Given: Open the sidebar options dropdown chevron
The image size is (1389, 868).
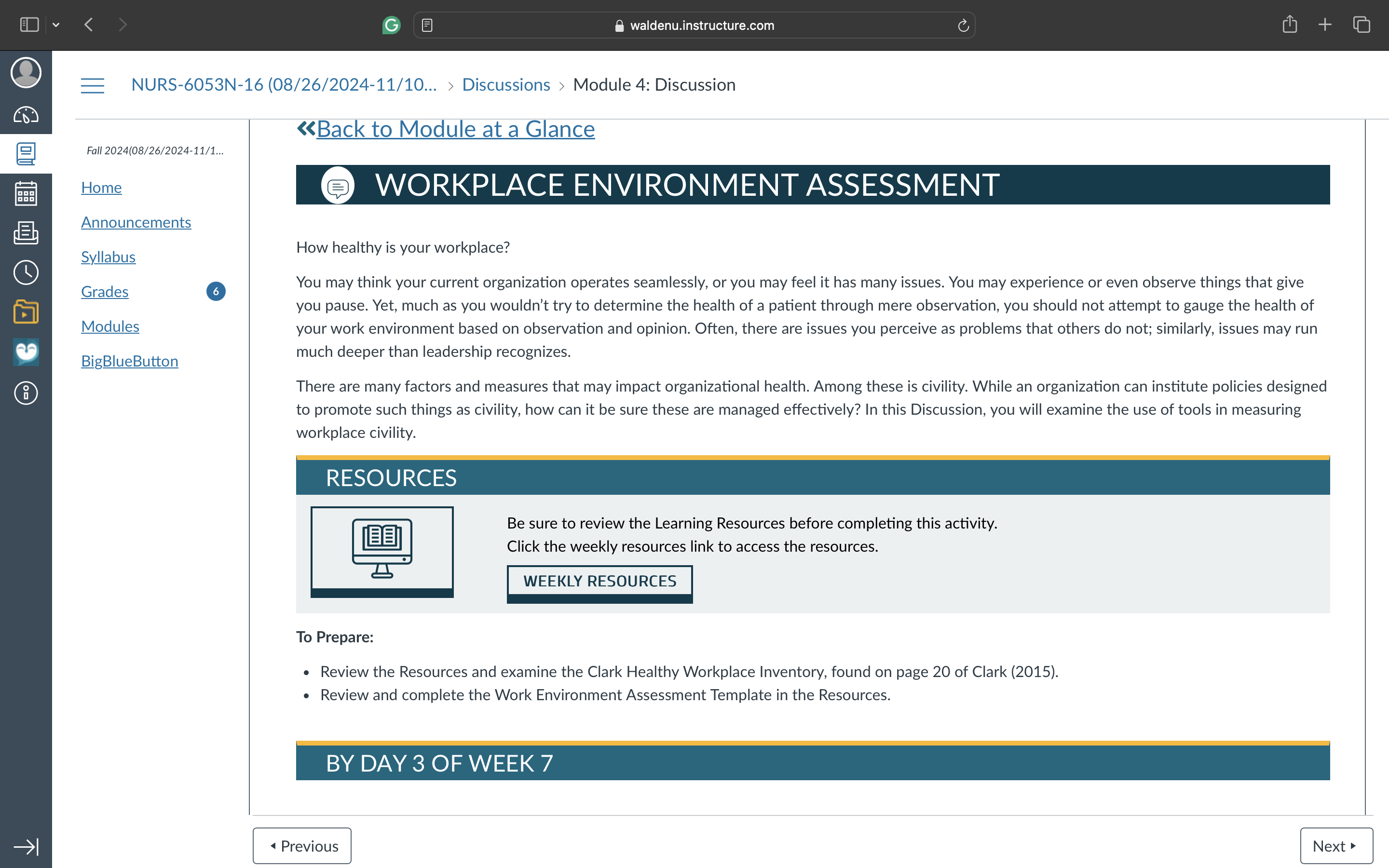Looking at the screenshot, I should coord(55,25).
